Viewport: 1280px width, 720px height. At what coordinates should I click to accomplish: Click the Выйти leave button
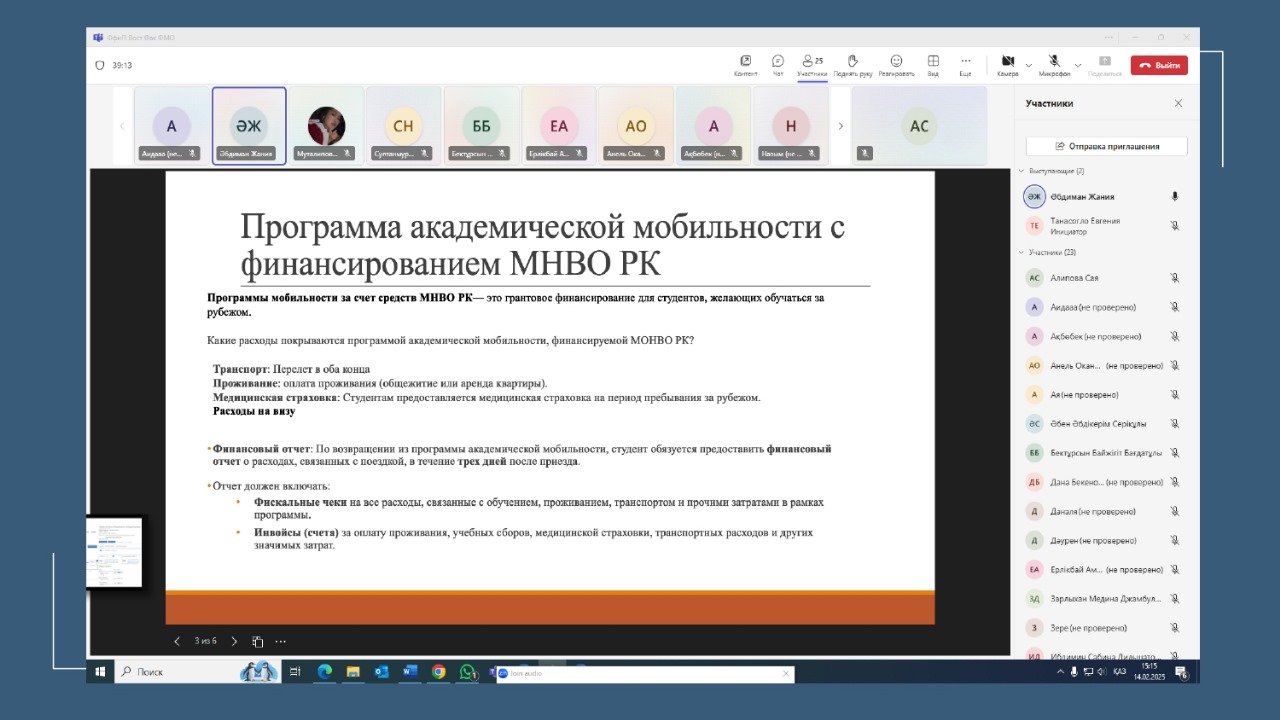(1159, 65)
